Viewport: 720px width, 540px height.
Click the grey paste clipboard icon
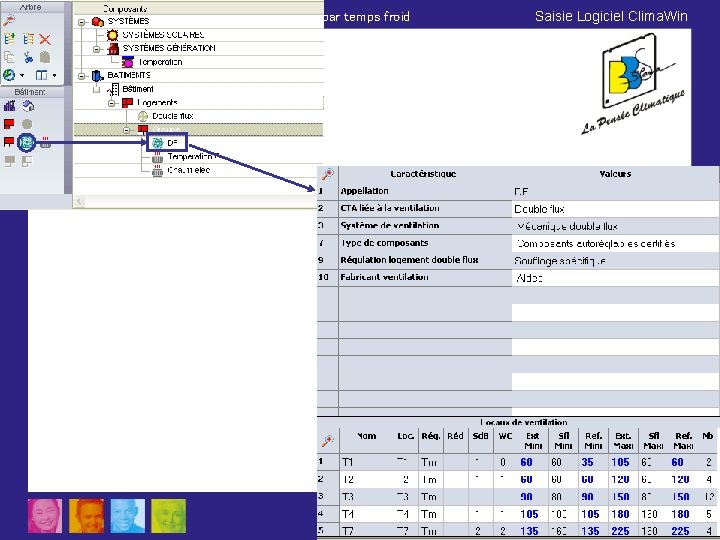click(45, 57)
